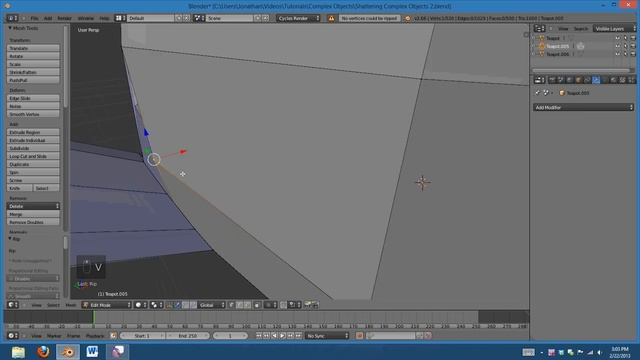
Task: Open the 3D view editor type selector
Action: pos(13,305)
